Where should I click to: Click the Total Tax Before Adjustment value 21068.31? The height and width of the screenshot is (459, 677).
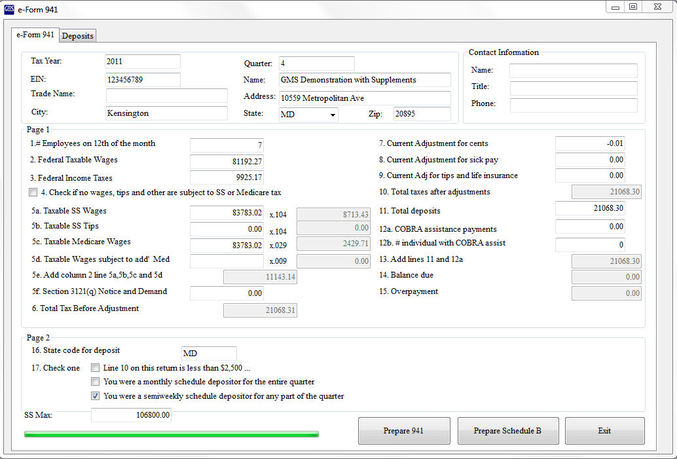260,310
